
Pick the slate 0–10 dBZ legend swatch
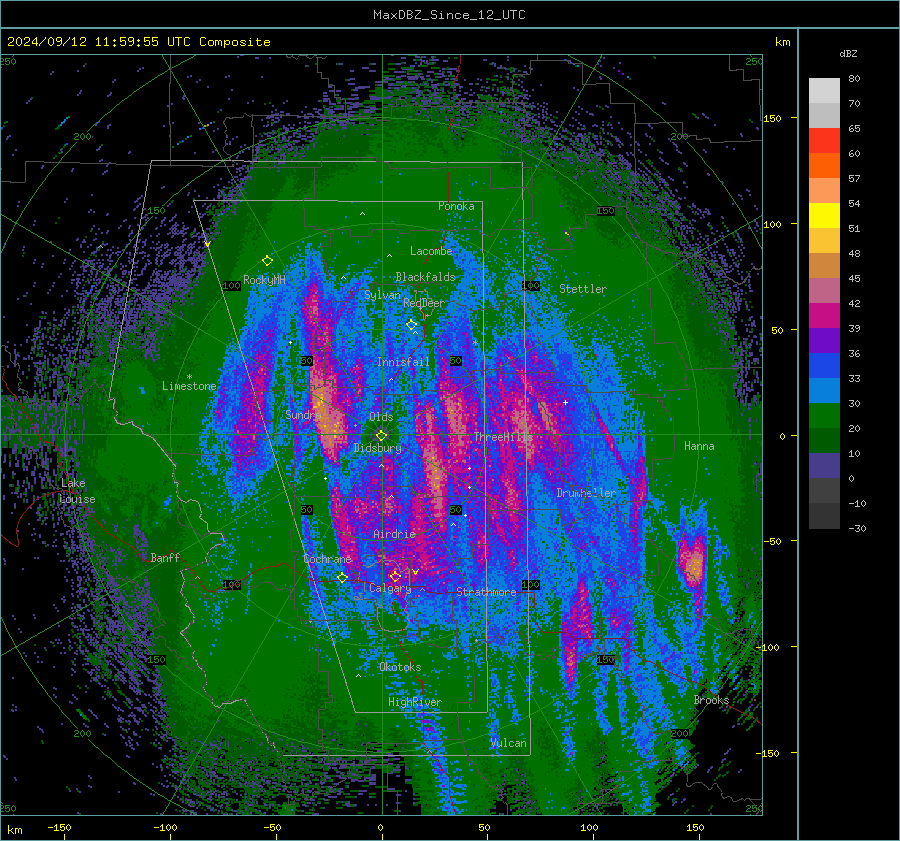click(824, 466)
